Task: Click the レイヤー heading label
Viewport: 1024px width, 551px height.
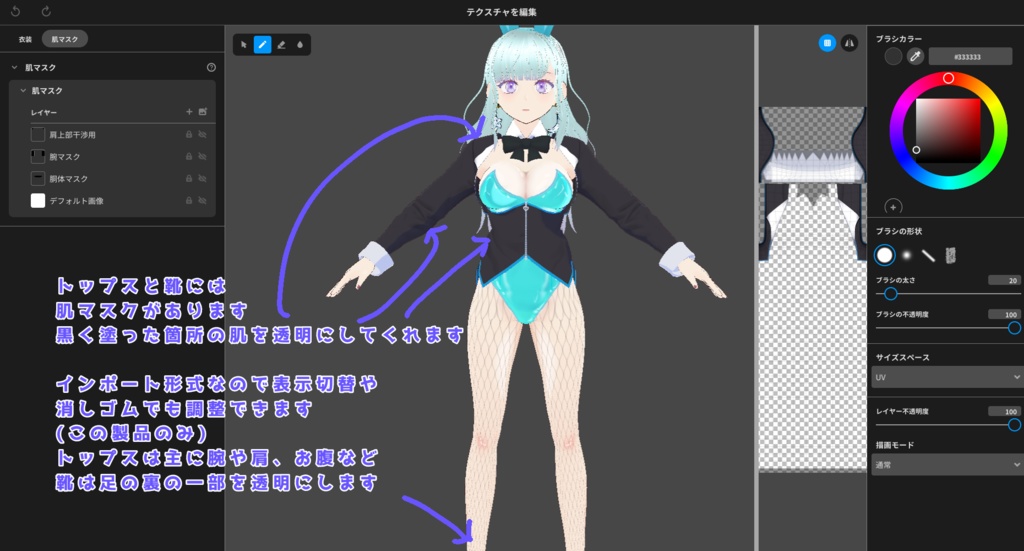Action: (44, 112)
